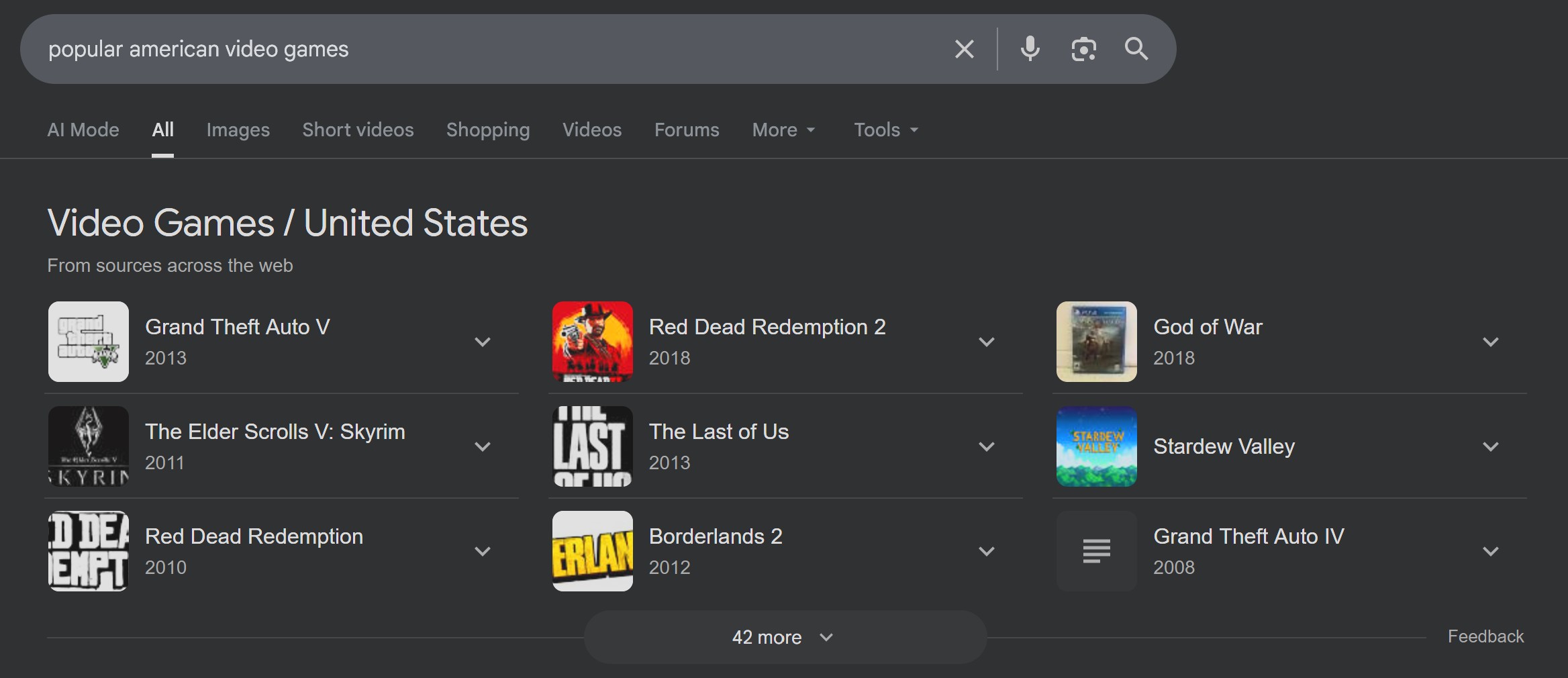Open the God of War title
Screen dimensions: 1568x678
tap(1208, 327)
